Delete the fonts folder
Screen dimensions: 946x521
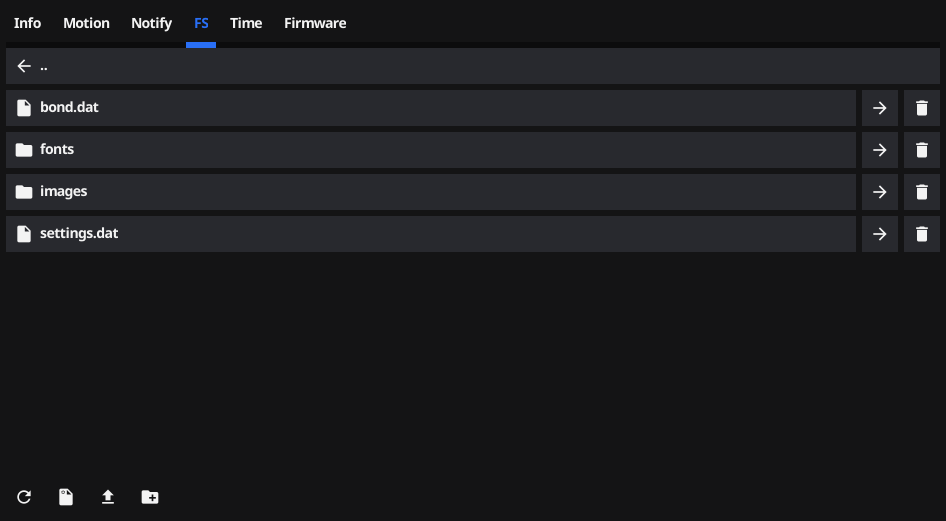click(x=921, y=150)
